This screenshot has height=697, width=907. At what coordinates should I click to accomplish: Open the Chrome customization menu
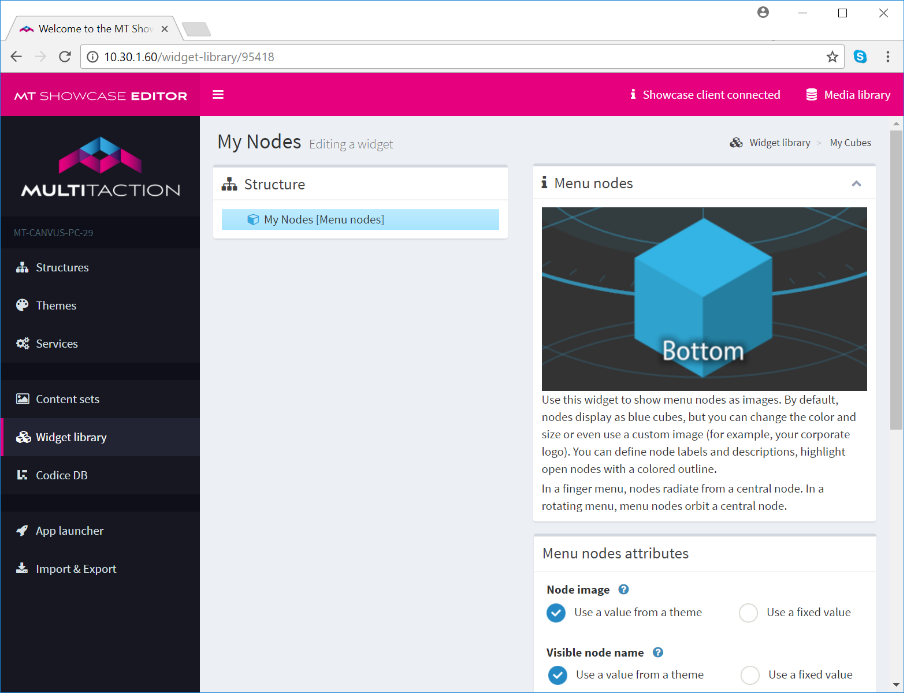tap(889, 57)
